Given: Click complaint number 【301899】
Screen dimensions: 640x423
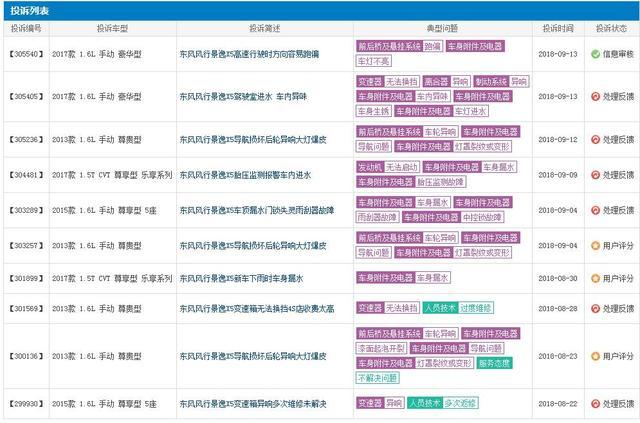Looking at the screenshot, I should point(26,278).
